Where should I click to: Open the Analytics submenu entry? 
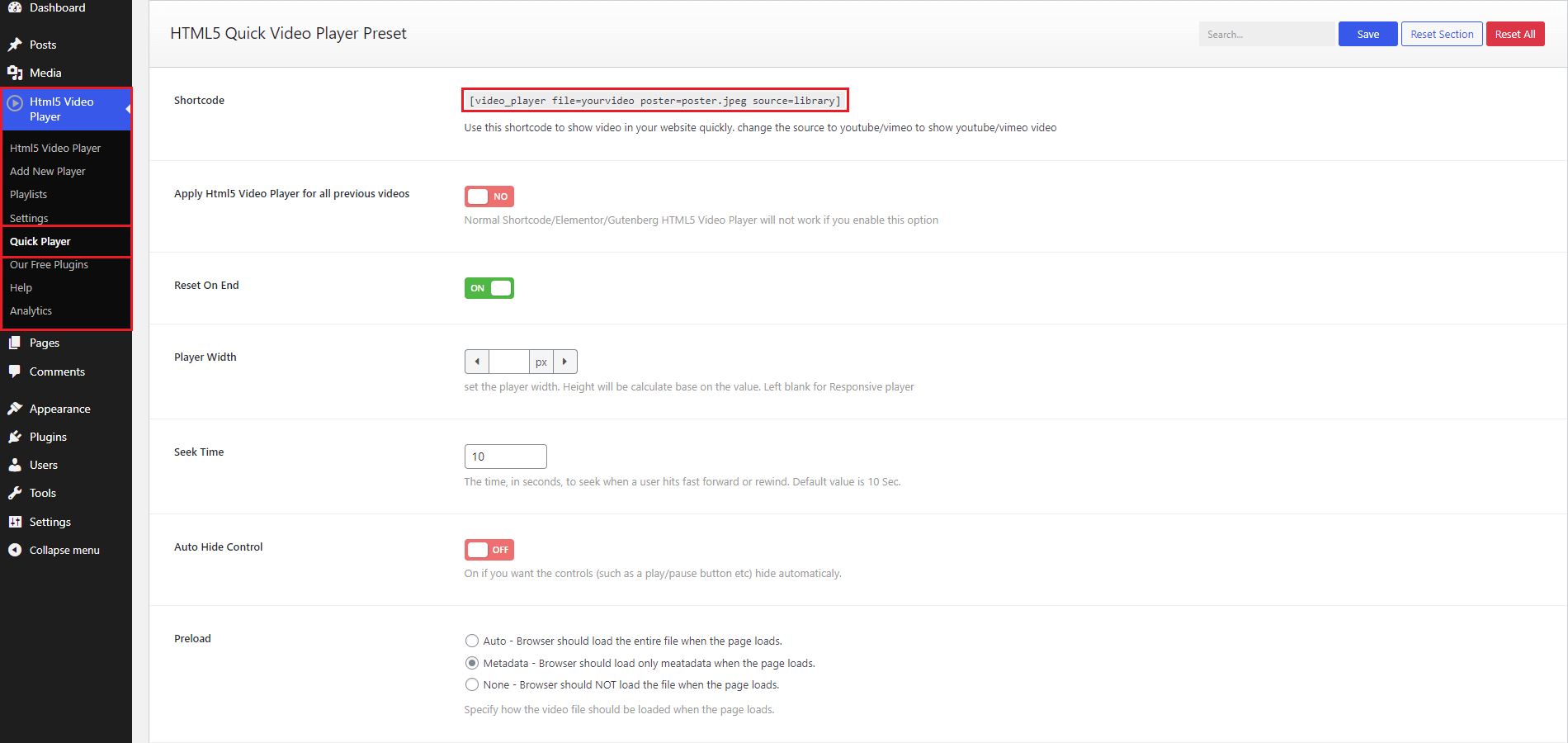tap(31, 310)
